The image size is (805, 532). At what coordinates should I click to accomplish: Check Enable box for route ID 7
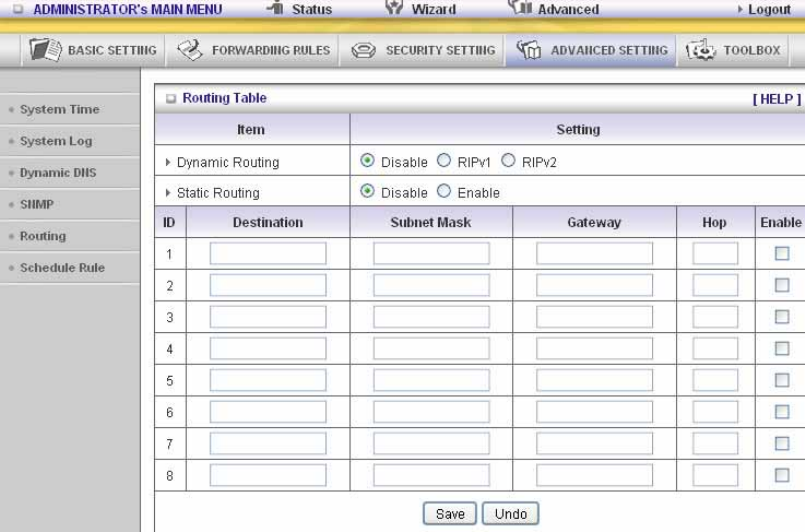[x=782, y=444]
